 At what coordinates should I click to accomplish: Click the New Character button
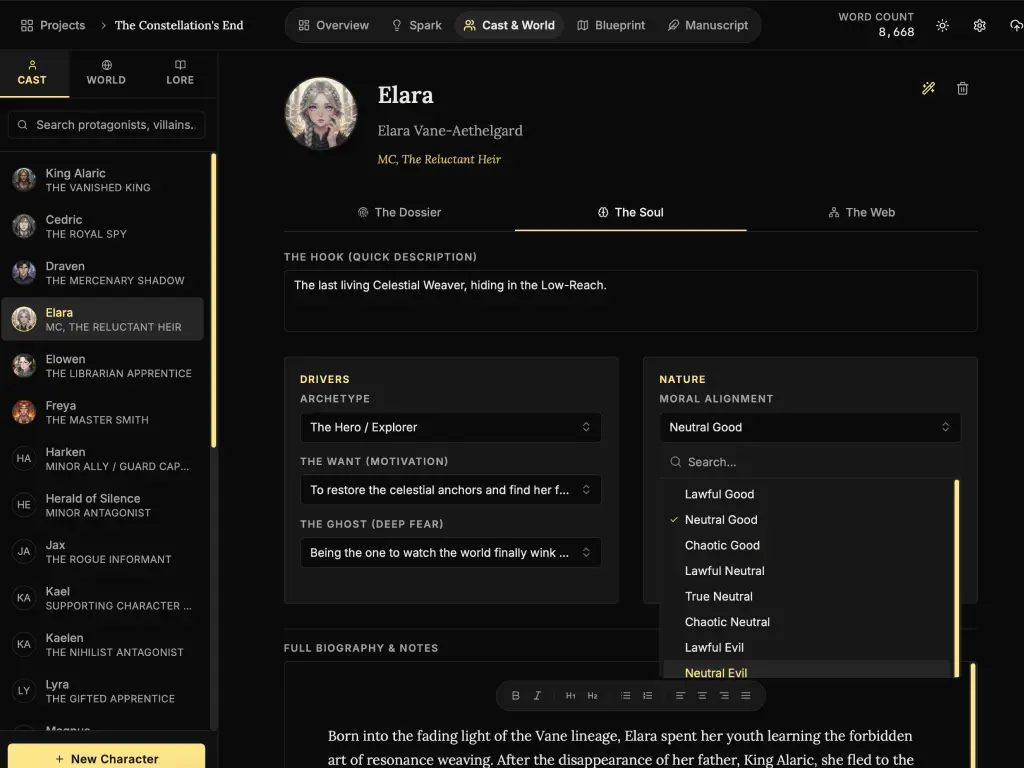[x=106, y=758]
